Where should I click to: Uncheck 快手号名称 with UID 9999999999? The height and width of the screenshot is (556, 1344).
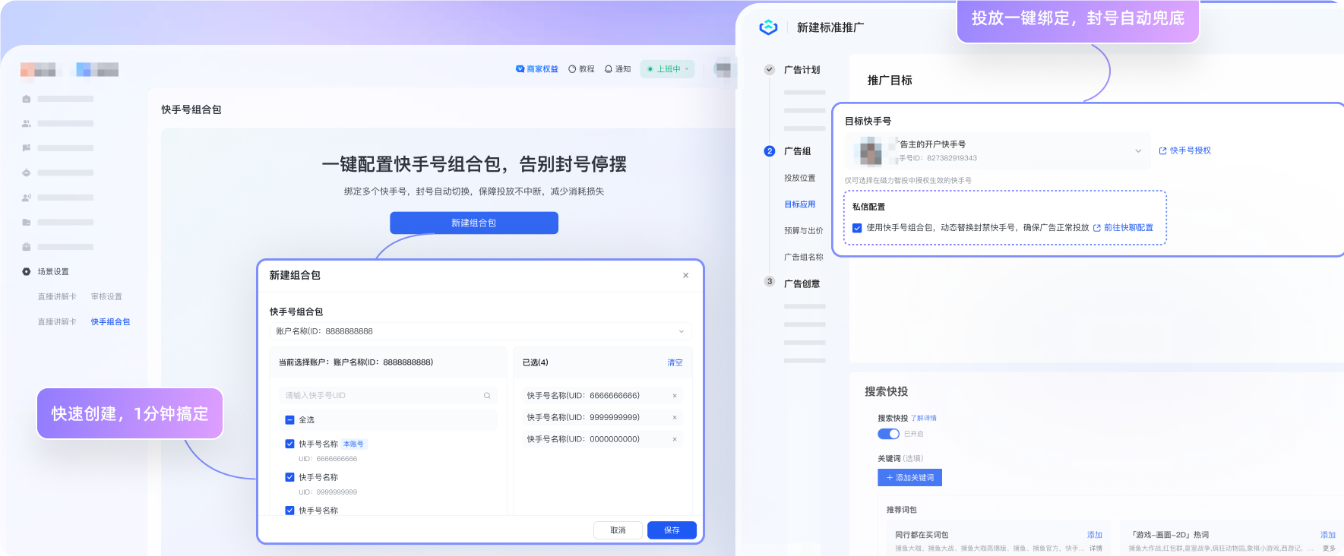[x=289, y=477]
